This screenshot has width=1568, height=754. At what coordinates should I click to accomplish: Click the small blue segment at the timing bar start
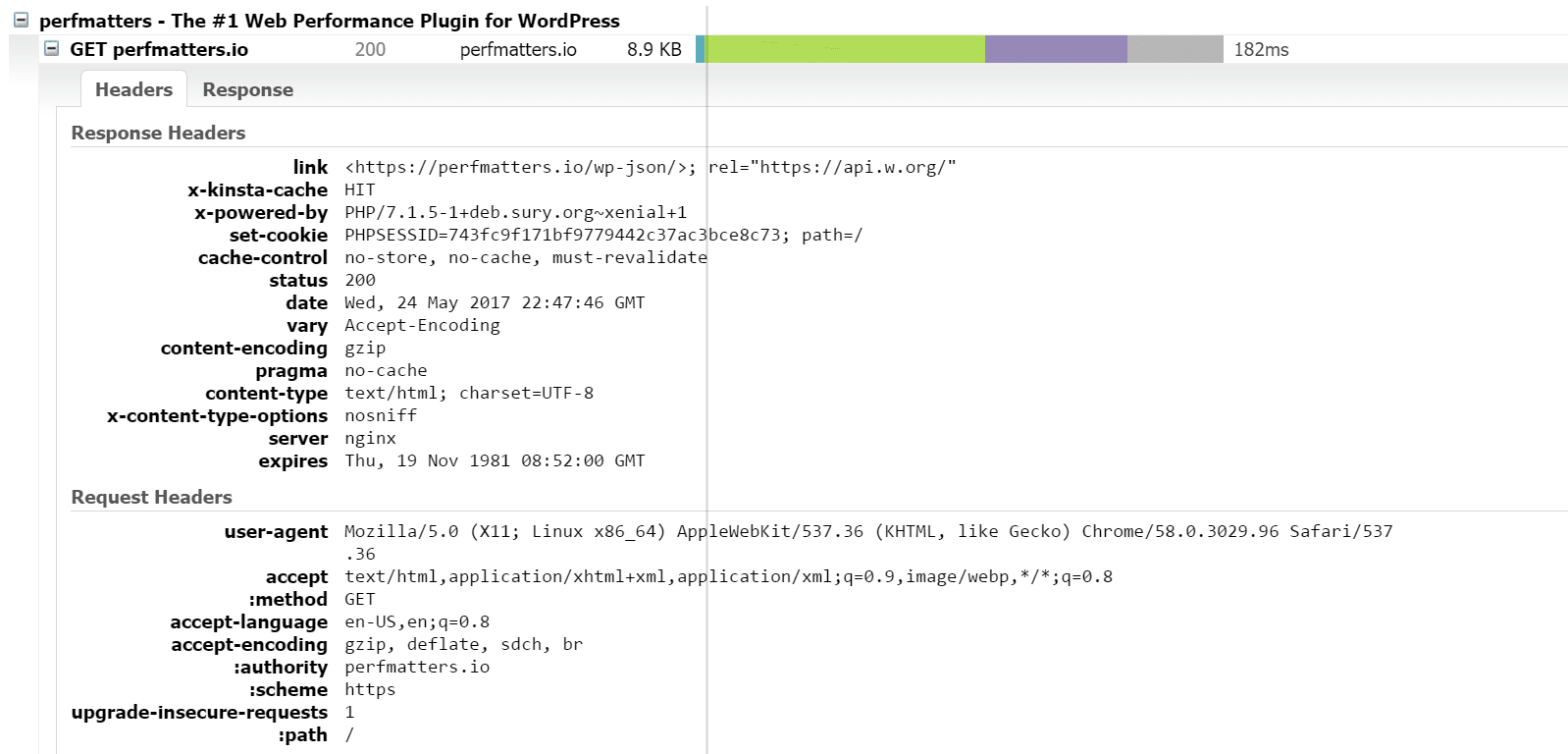(x=701, y=49)
